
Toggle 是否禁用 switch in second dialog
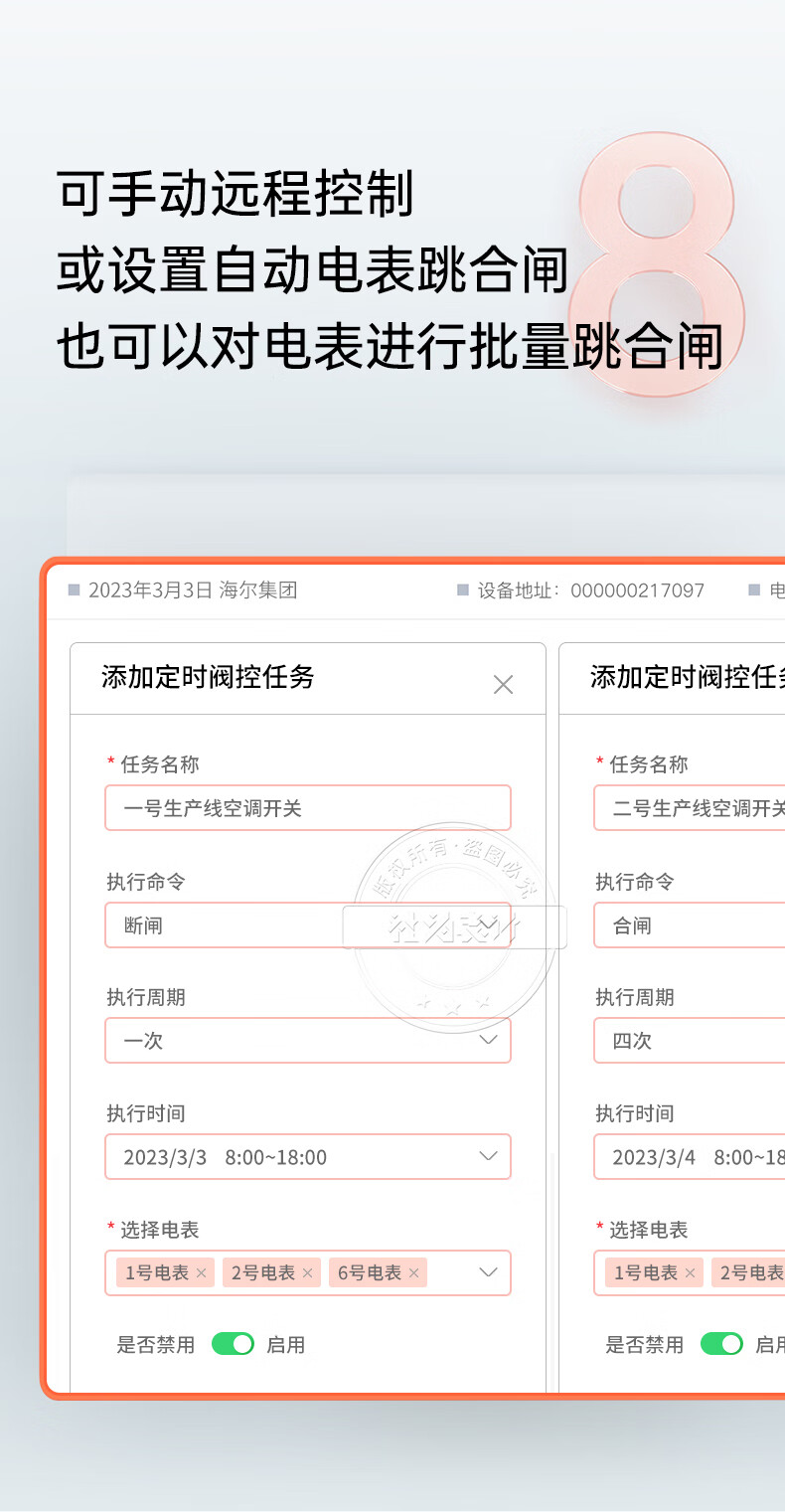[x=721, y=1344]
